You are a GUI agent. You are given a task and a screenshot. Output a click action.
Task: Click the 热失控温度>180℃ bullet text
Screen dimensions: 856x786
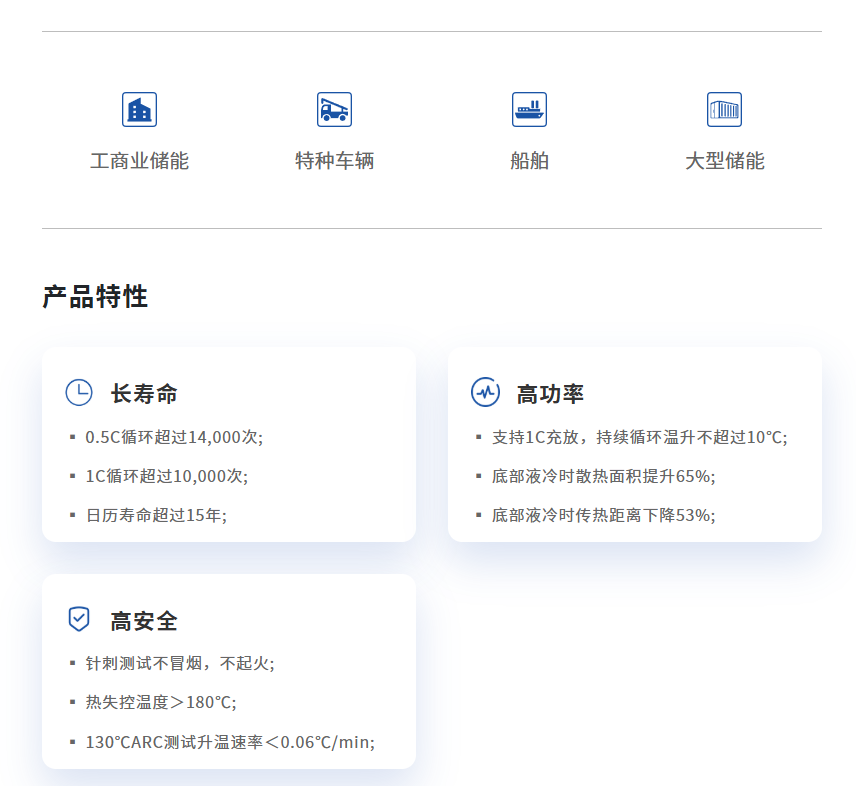[x=161, y=702]
